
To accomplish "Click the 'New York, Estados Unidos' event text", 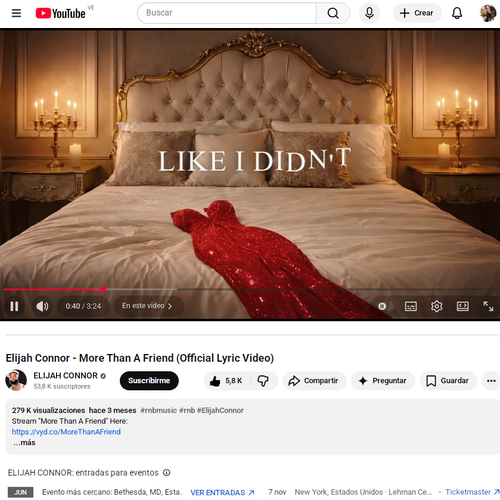I will click(363, 492).
